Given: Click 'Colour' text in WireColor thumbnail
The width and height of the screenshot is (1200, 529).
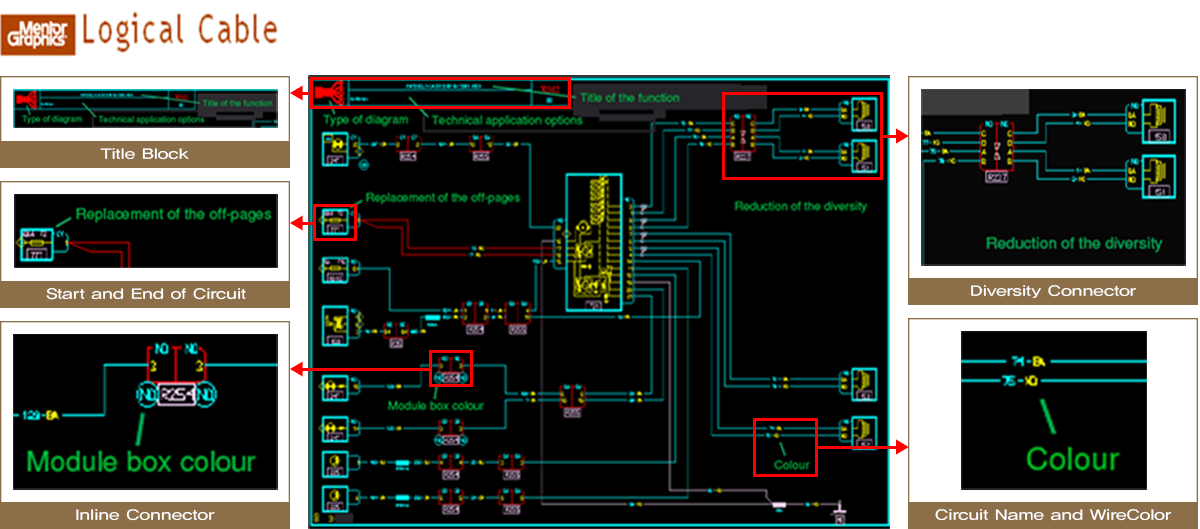Looking at the screenshot, I should tap(1072, 459).
